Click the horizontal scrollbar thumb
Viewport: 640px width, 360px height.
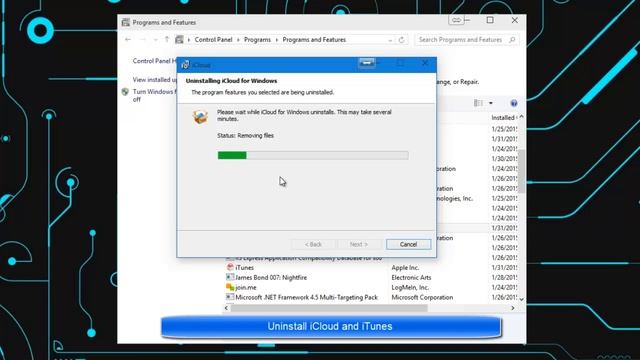(329, 308)
